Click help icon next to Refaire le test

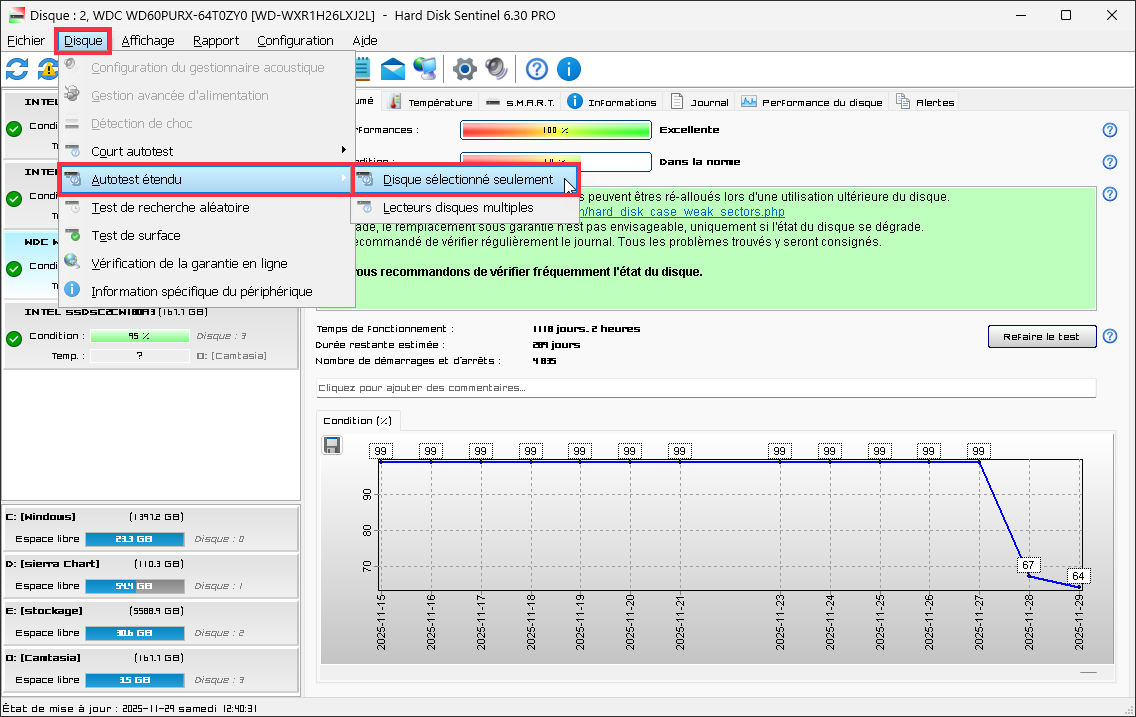pyautogui.click(x=1109, y=337)
